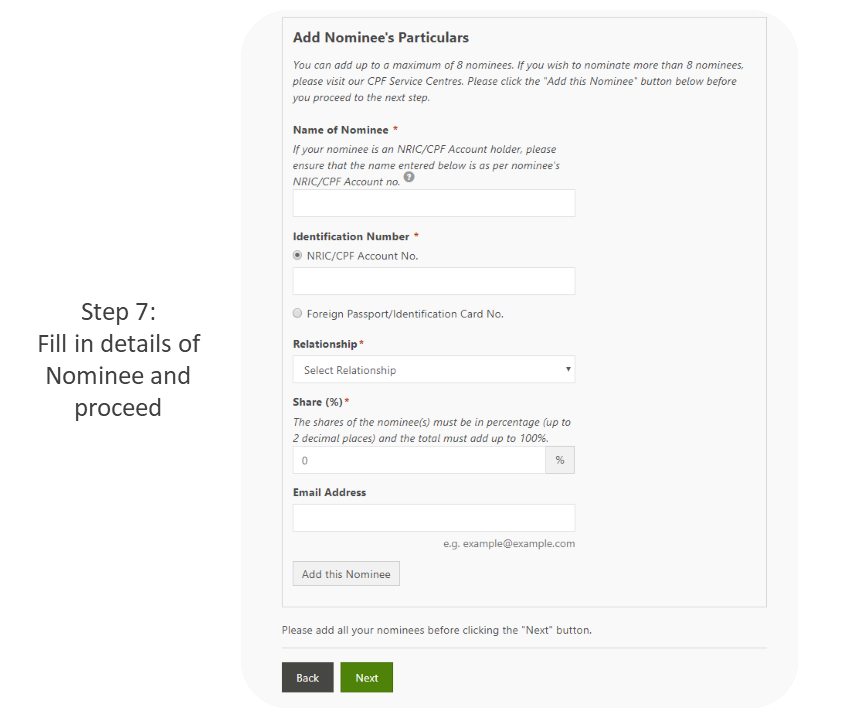The width and height of the screenshot is (846, 719).
Task: Open the Select Relationship dropdown
Action: tap(434, 369)
